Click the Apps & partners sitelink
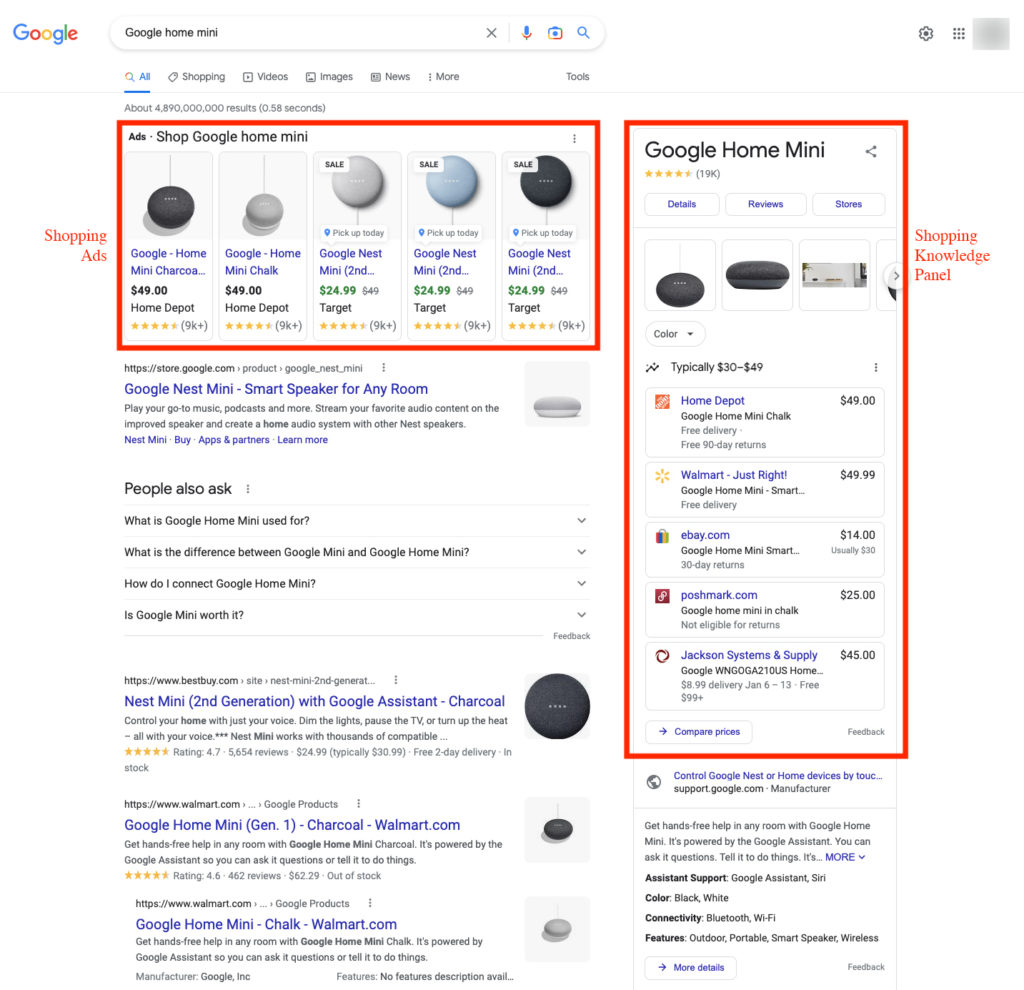Viewport: 1024px width, 990px height. (x=234, y=439)
